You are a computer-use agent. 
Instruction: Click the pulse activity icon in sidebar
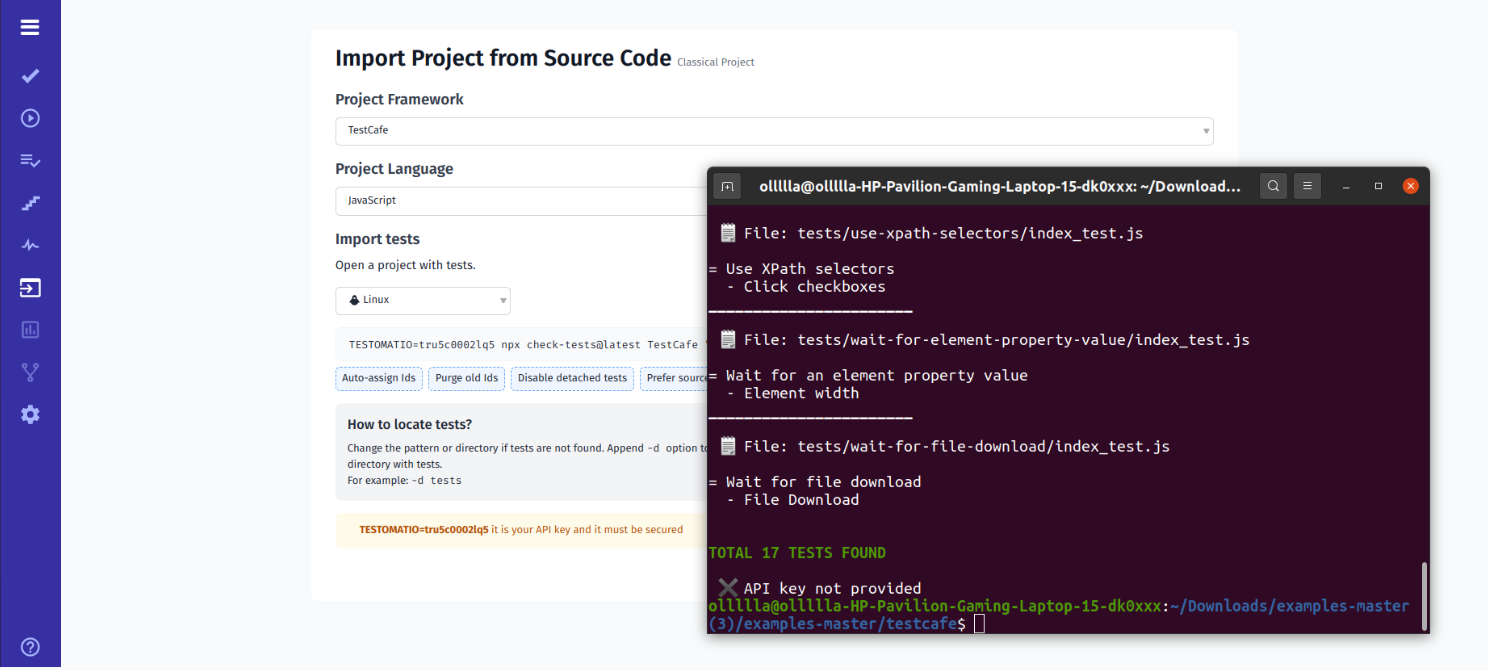[29, 245]
